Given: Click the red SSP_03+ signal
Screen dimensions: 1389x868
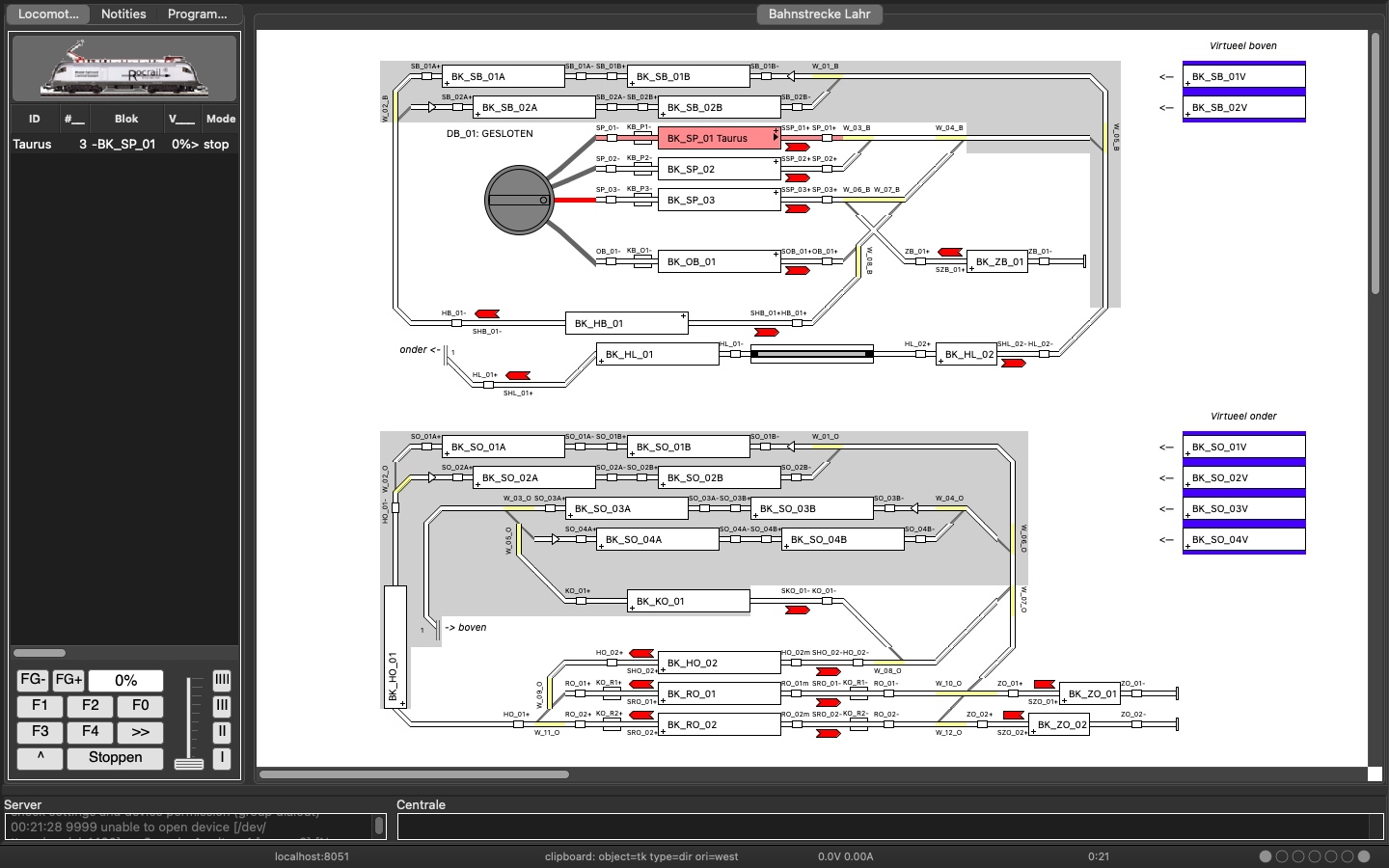Looking at the screenshot, I should (798, 209).
